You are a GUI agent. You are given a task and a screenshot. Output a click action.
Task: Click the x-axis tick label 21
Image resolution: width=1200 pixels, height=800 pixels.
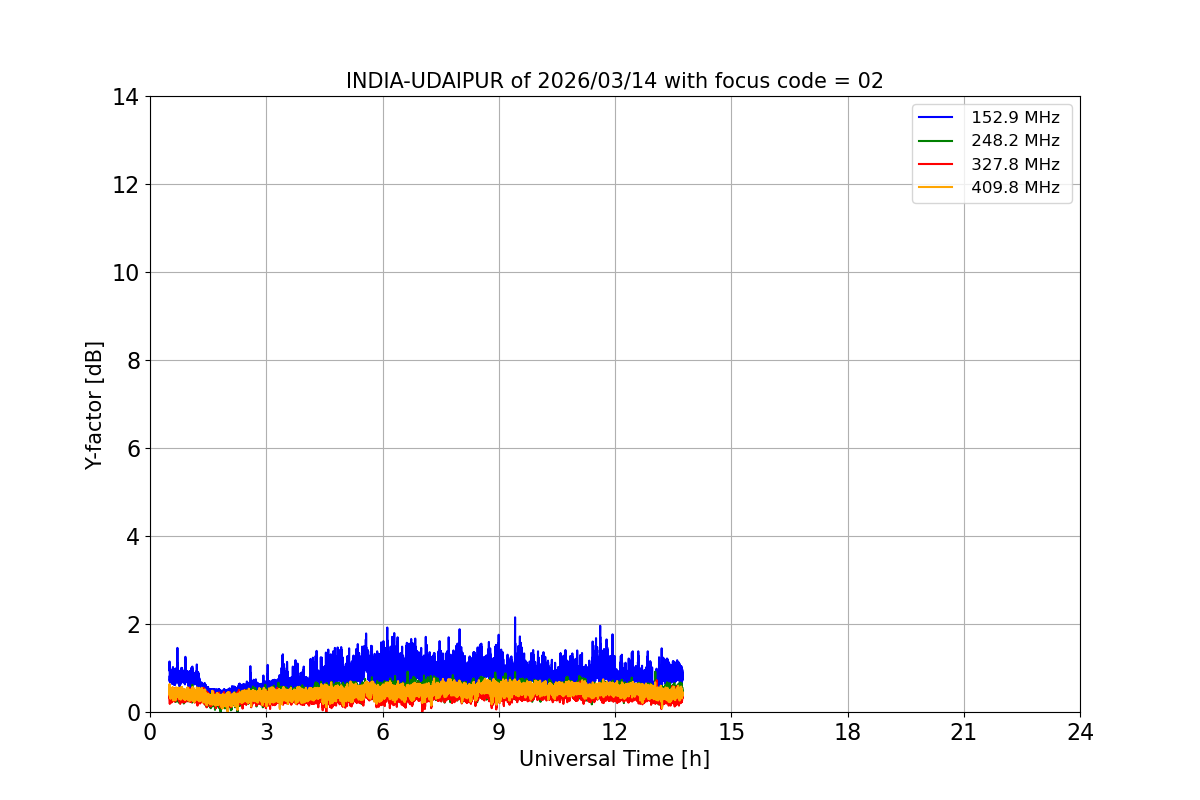click(x=964, y=732)
